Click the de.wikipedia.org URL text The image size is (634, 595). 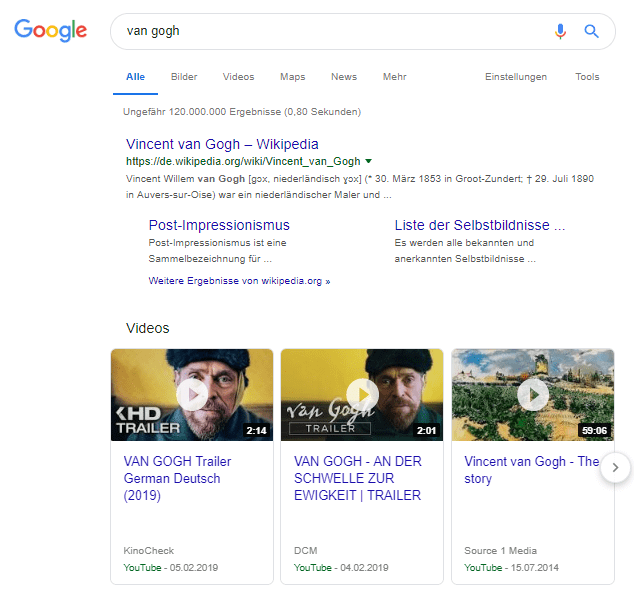coord(243,161)
